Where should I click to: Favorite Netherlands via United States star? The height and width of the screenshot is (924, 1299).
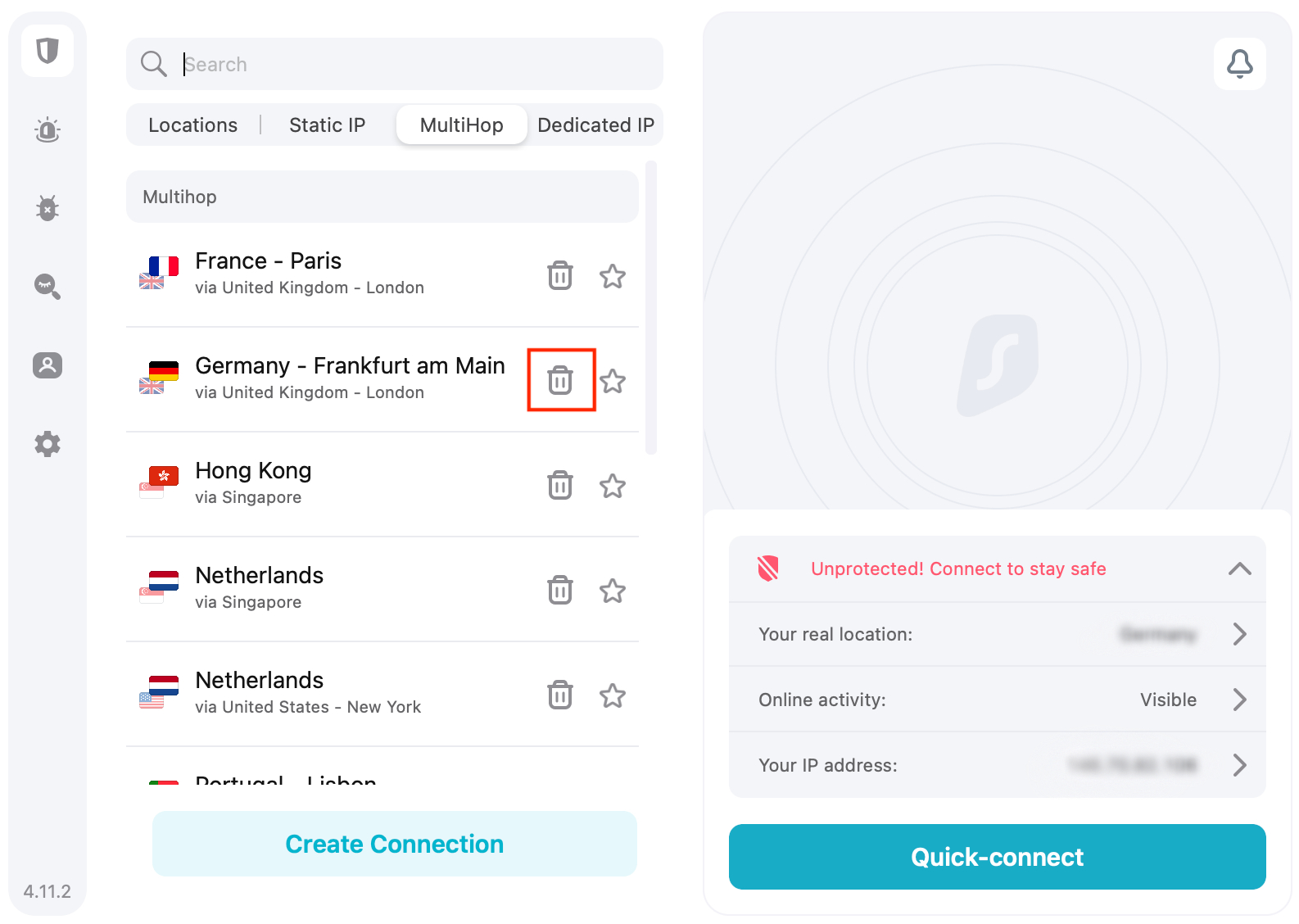(x=613, y=695)
